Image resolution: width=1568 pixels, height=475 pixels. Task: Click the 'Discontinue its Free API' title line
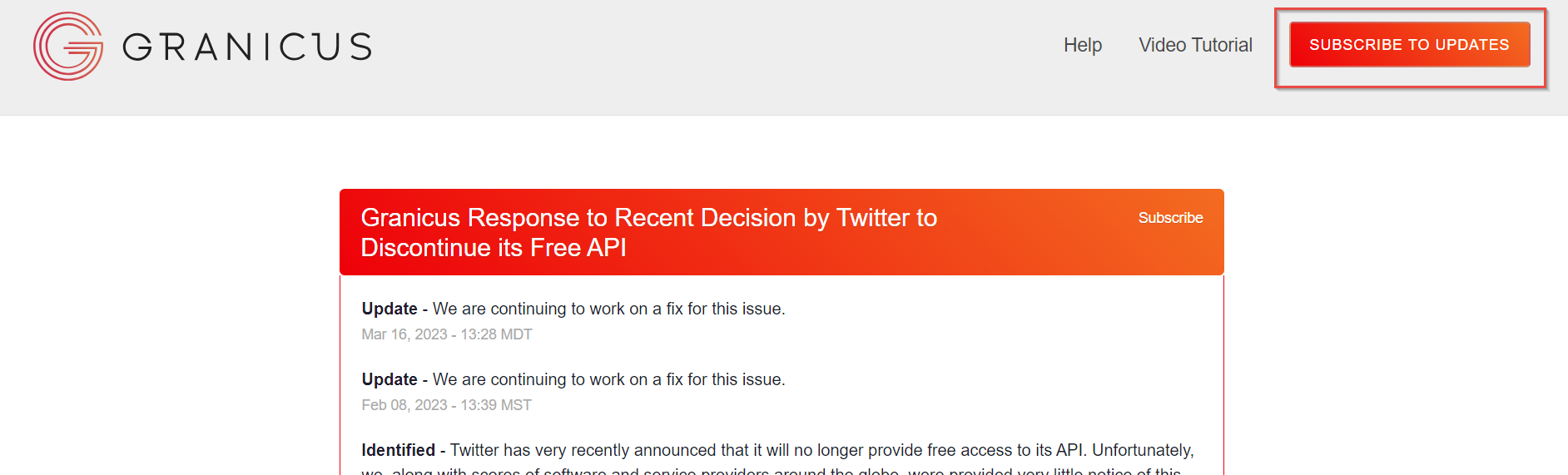[x=494, y=248]
